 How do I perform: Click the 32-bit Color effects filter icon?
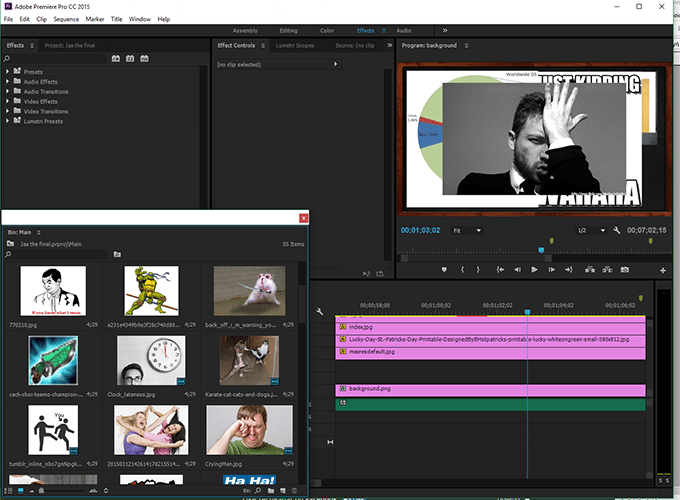(x=130, y=59)
